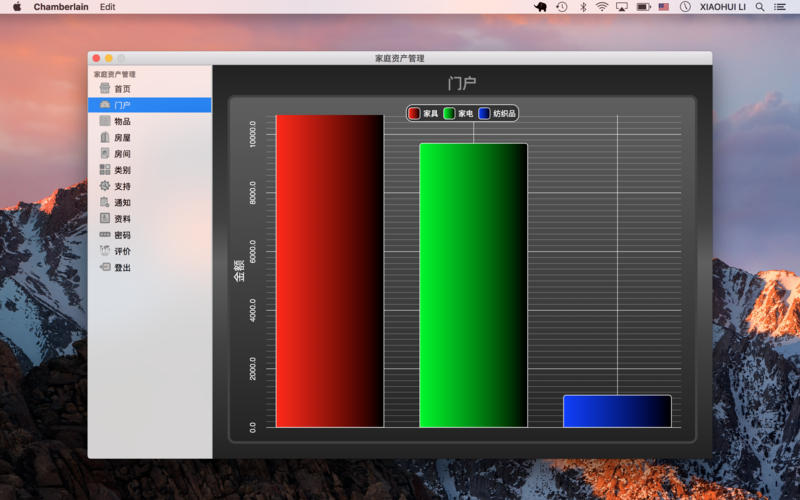The width and height of the screenshot is (800, 500).
Task: Open the Time Machine menu bar icon
Action: click(562, 7)
